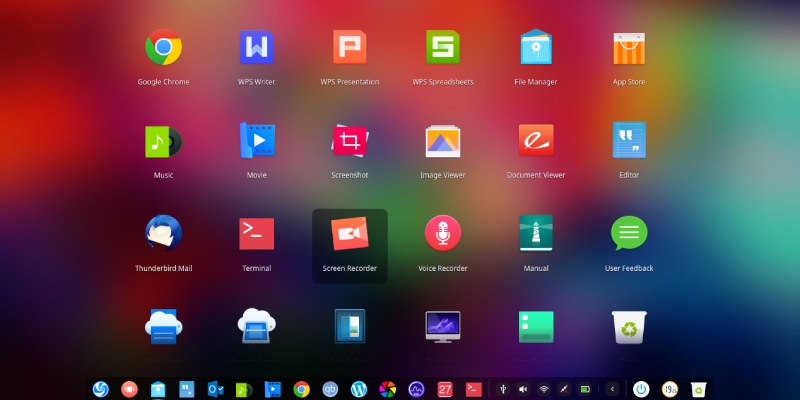Open Google Chrome from the launcher grid

[x=163, y=47]
